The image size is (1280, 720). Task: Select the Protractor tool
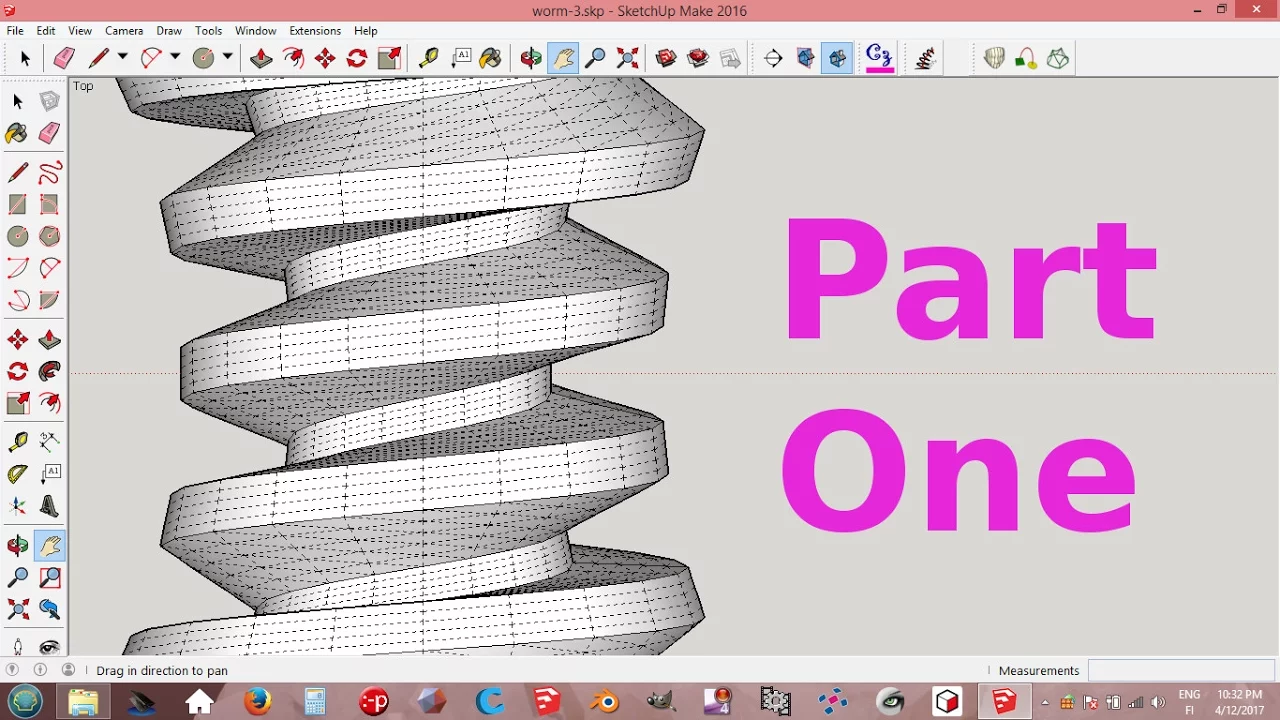18,474
